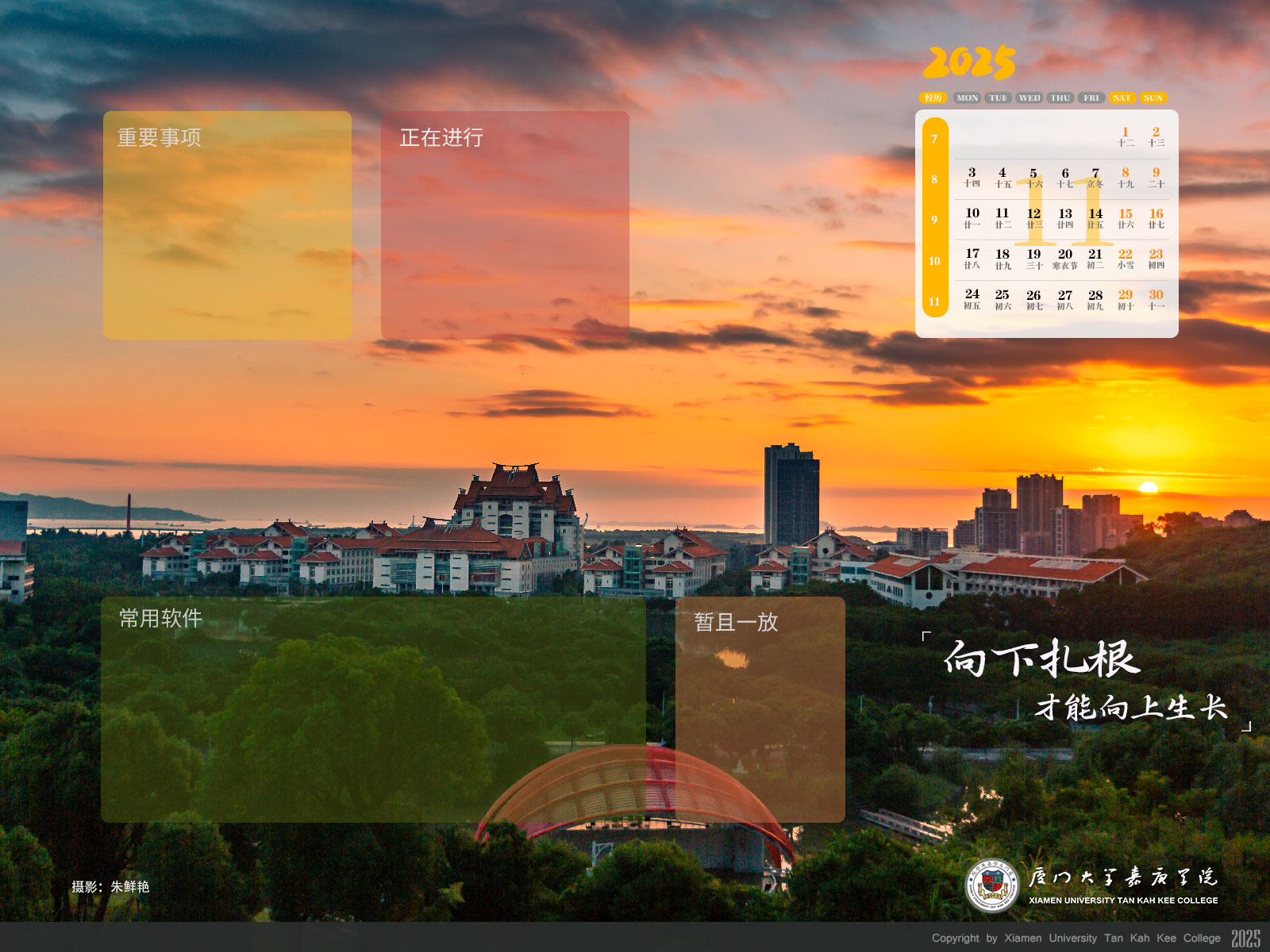Select November 7 立冬 in the calendar
This screenshot has width=1270, height=952.
[1095, 178]
